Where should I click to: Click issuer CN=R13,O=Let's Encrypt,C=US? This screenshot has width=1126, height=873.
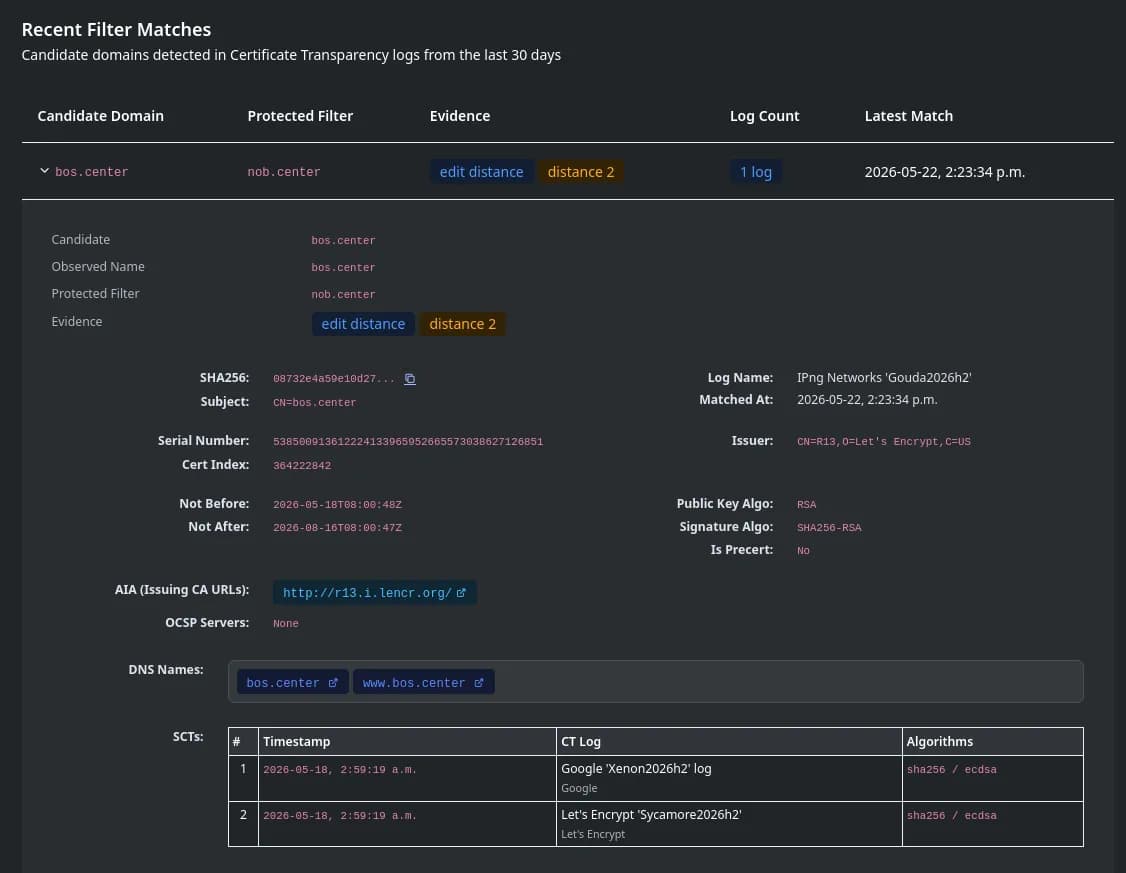[x=883, y=442]
